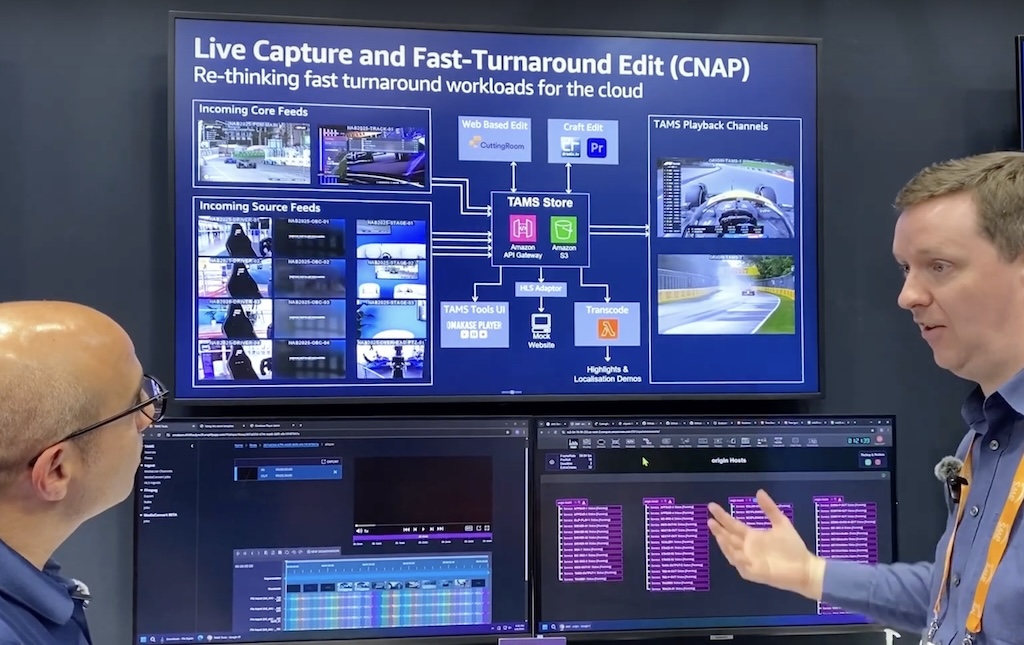This screenshot has width=1024, height=645.
Task: Collapse the TAMS Tools sidebar with the chevron
Action: (x=192, y=446)
